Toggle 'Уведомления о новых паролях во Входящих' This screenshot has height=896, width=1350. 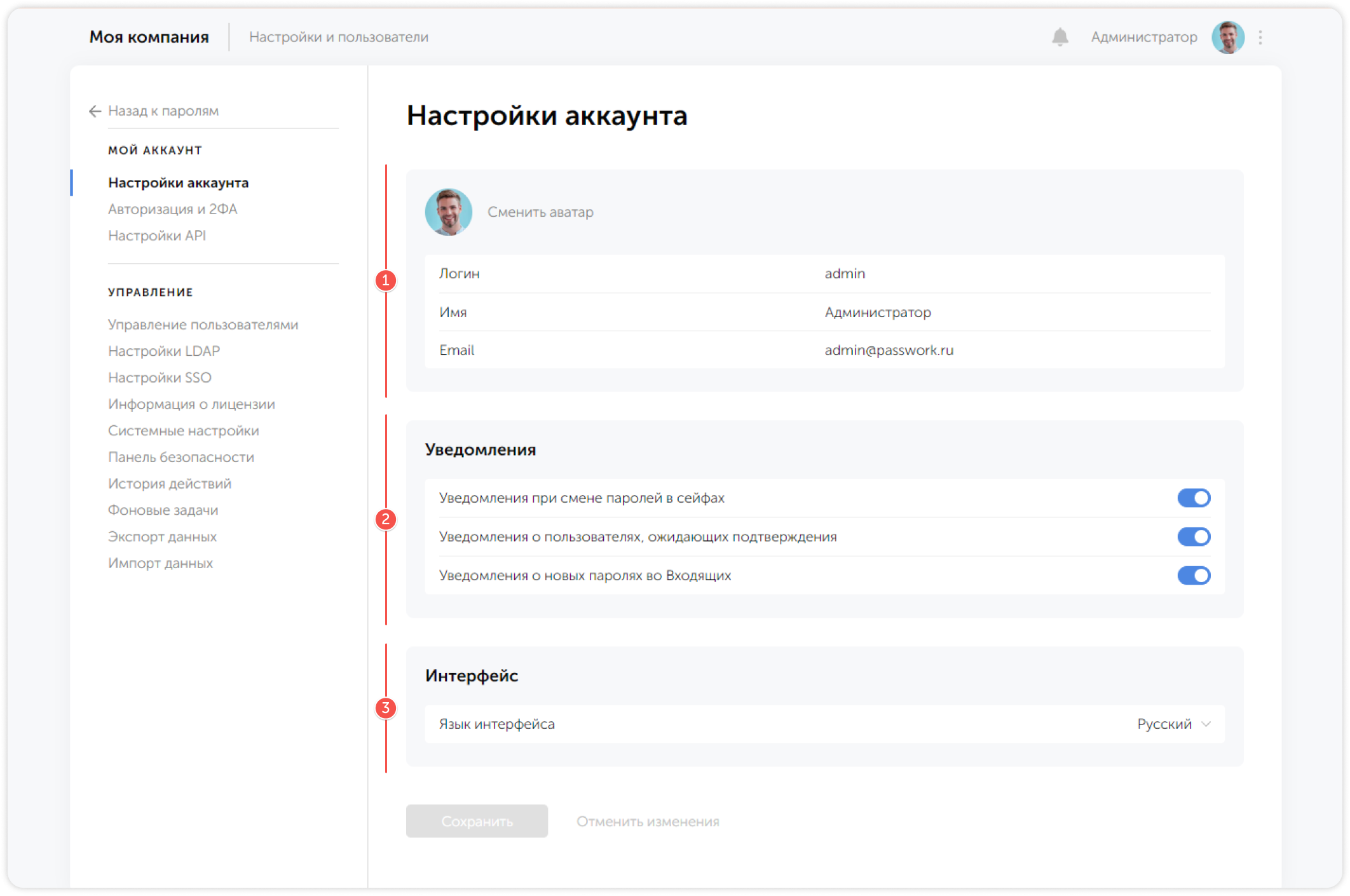pos(1194,576)
